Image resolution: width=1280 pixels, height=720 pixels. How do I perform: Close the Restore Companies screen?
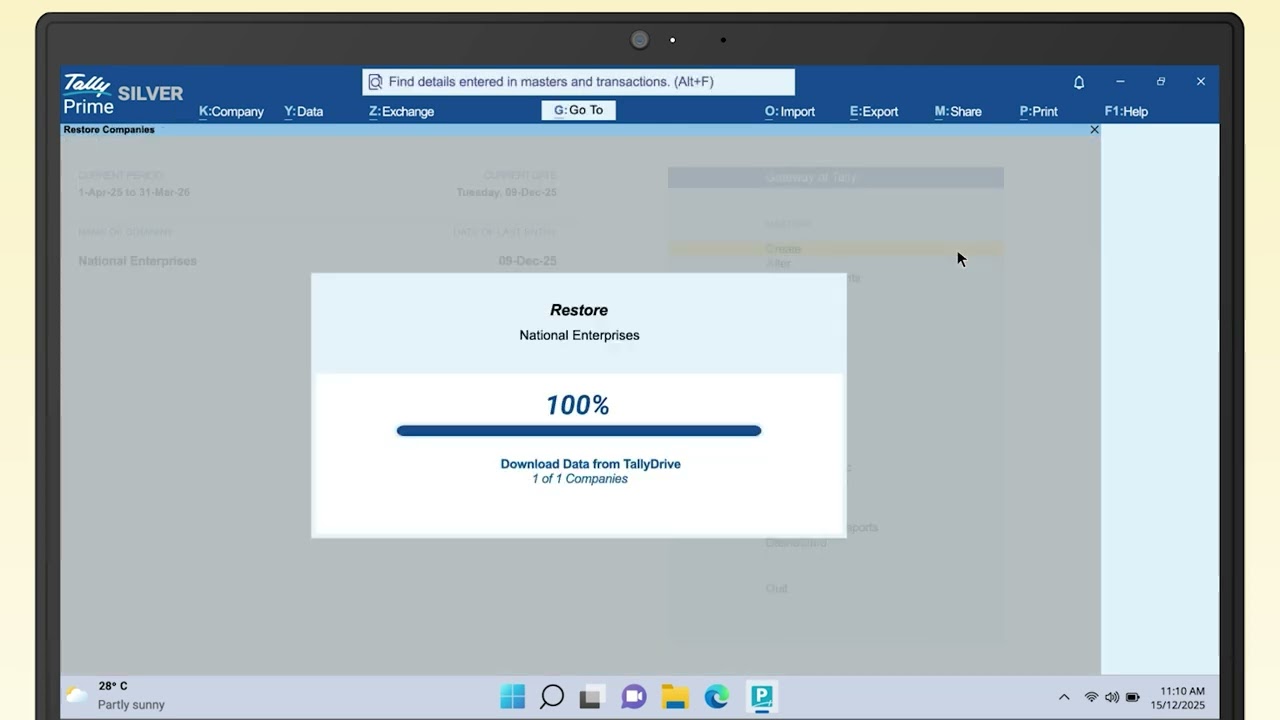pyautogui.click(x=1094, y=130)
